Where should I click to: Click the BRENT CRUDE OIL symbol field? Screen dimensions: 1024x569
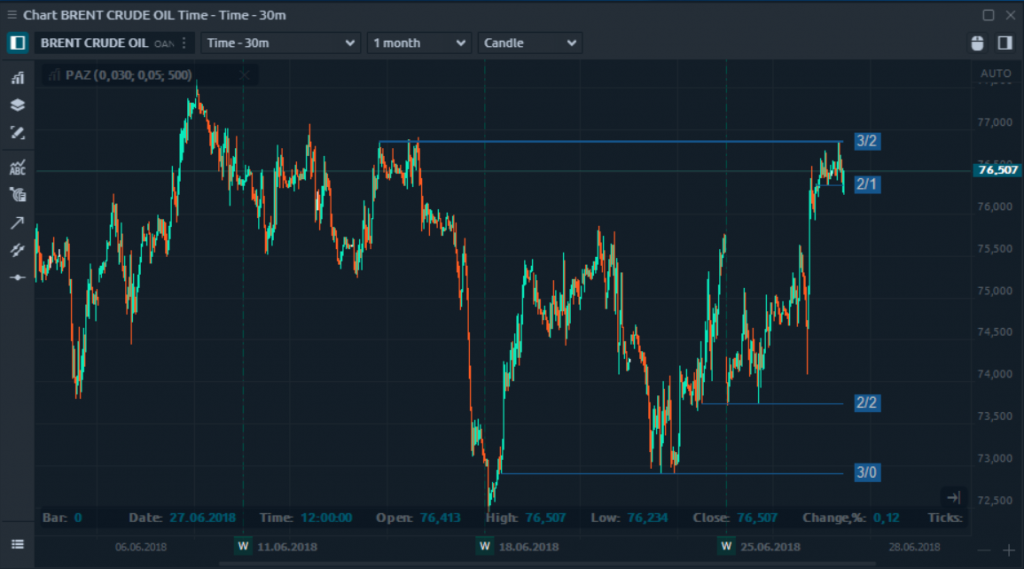click(x=95, y=43)
